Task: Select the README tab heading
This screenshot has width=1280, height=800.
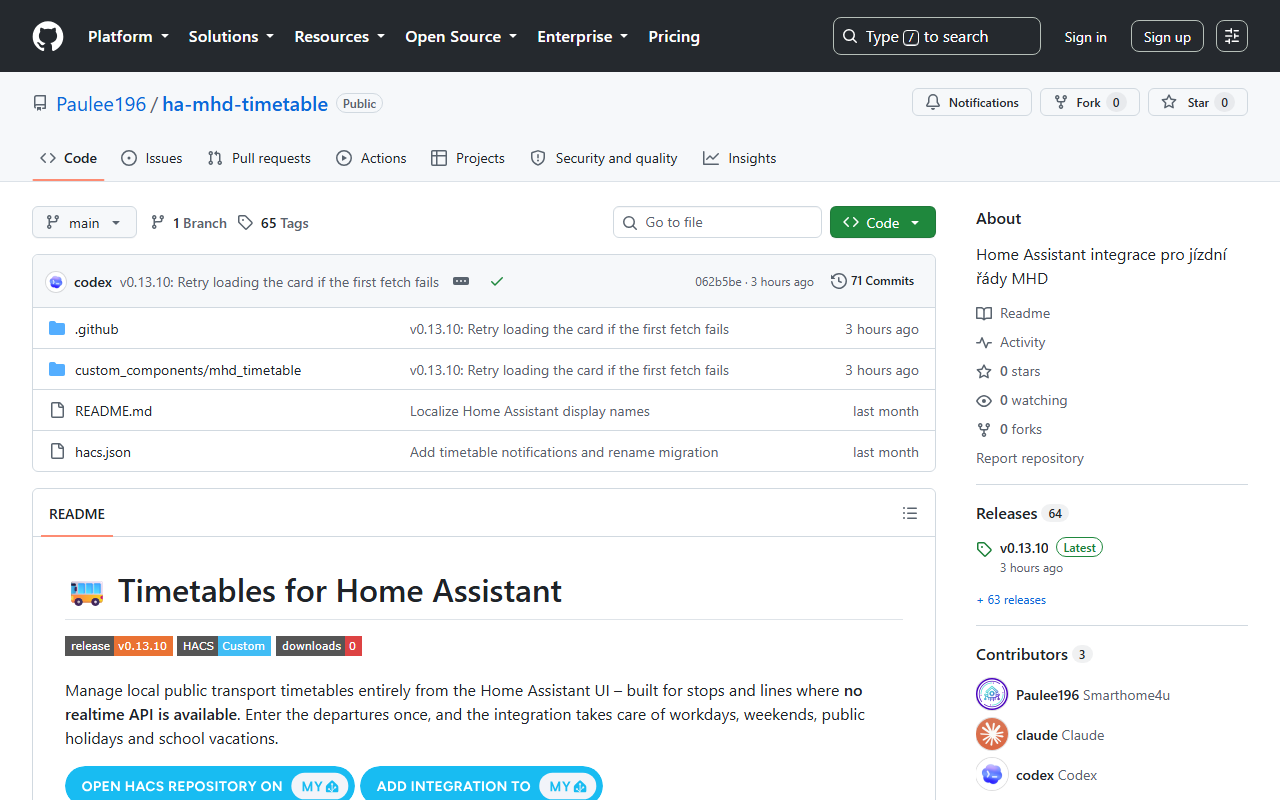Action: tap(77, 514)
